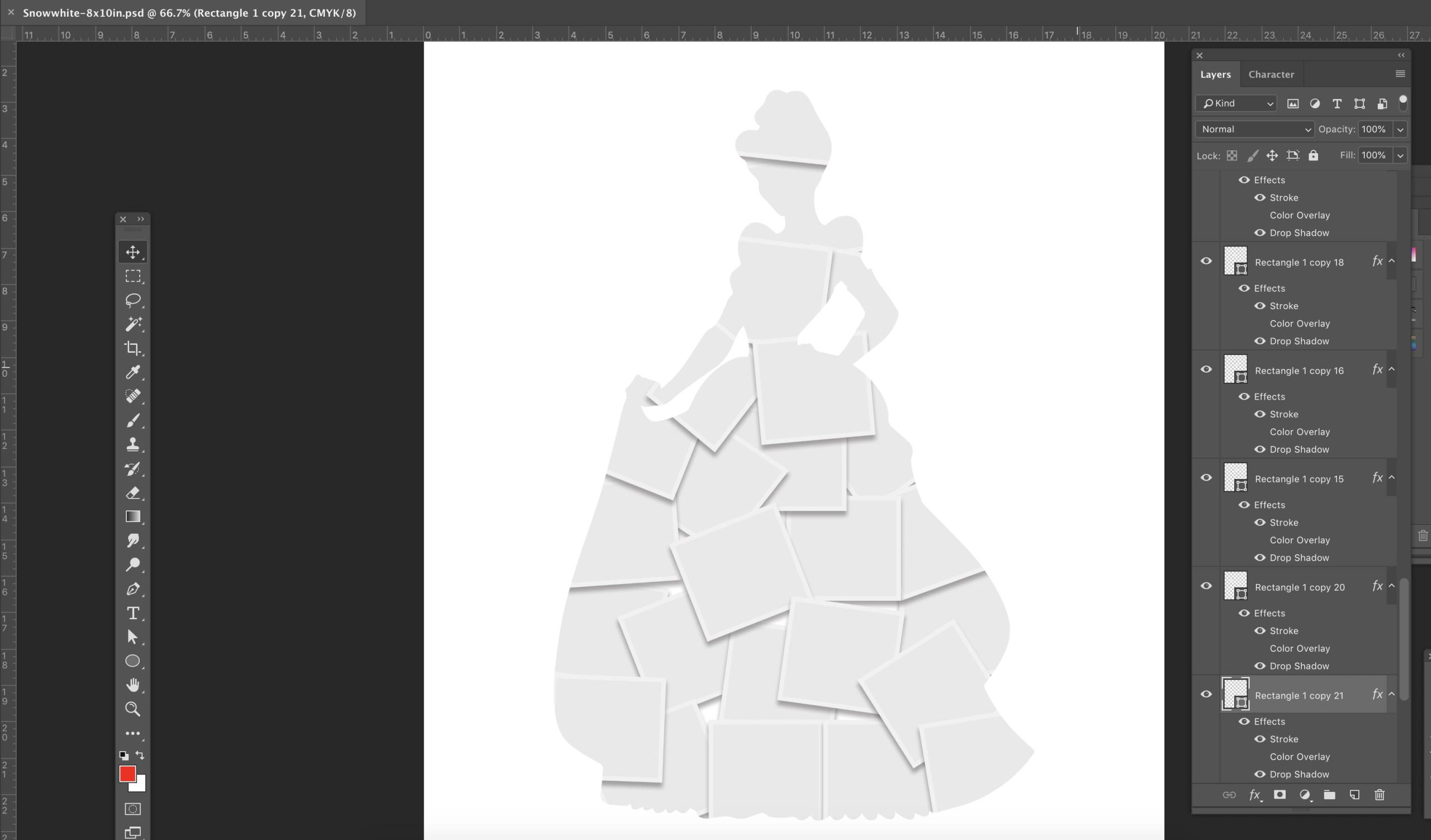
Task: Toggle Quick Mask mode
Action: (x=133, y=809)
